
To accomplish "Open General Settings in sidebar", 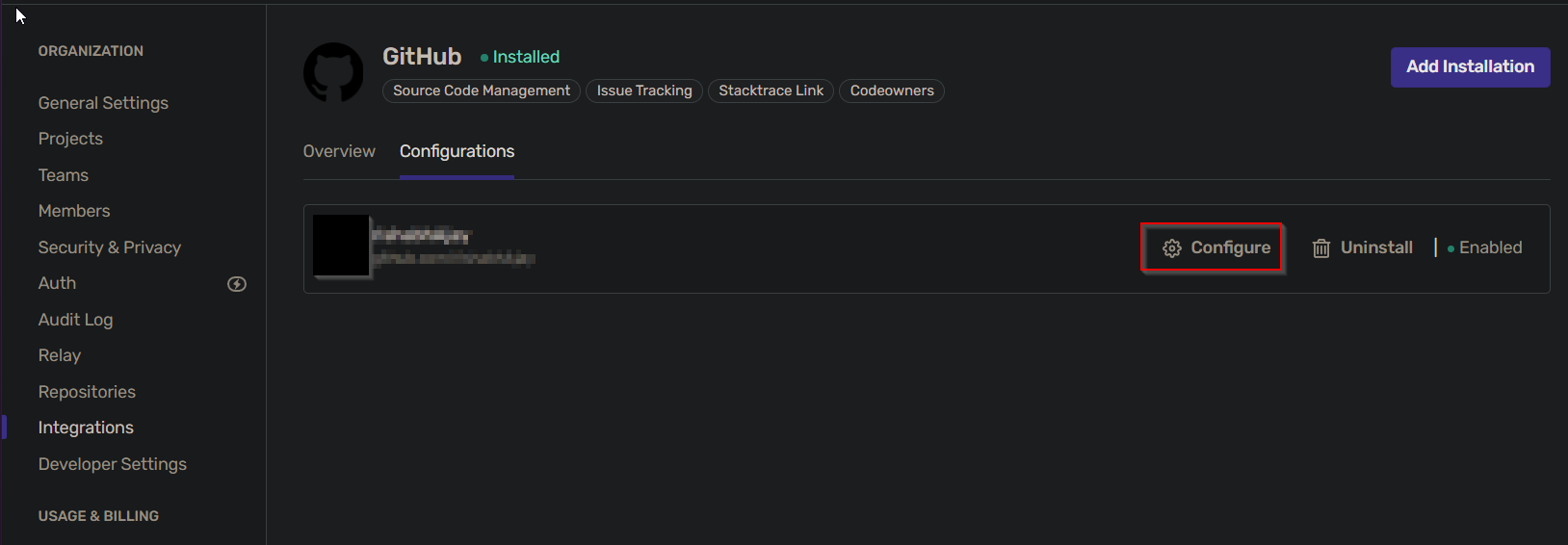I will click(103, 103).
